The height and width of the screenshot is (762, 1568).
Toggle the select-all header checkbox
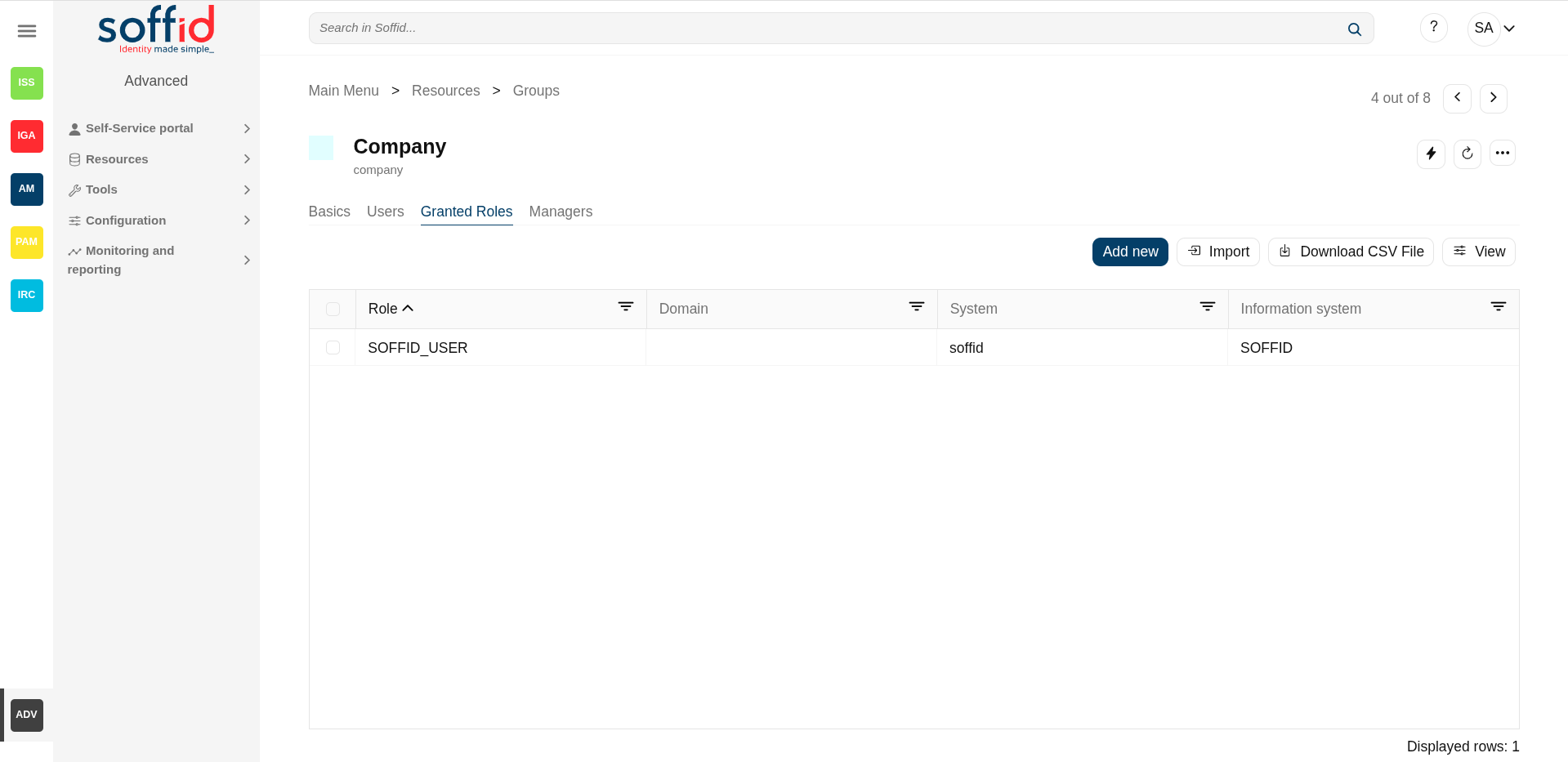(333, 309)
